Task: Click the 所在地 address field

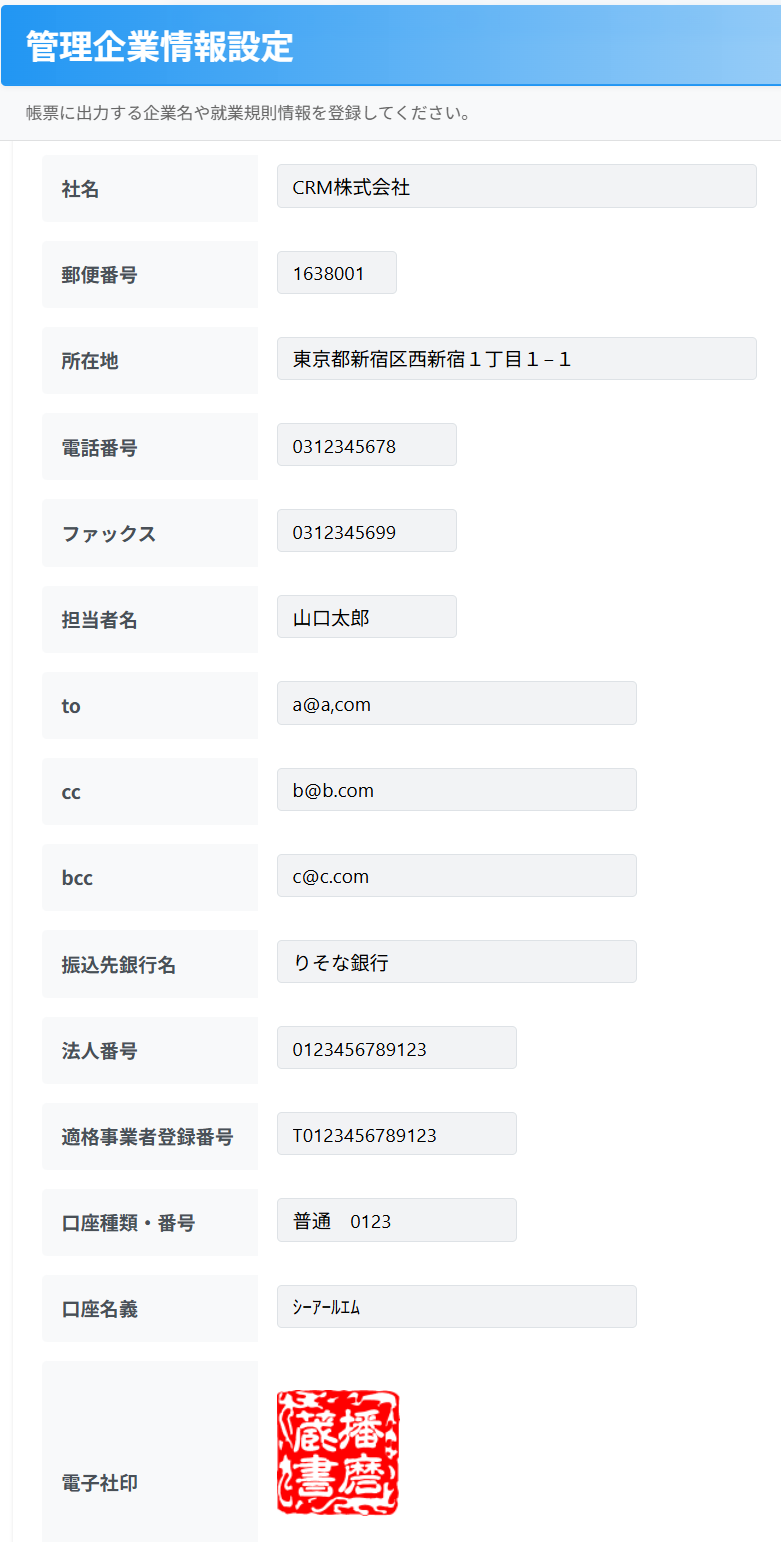Action: (516, 359)
